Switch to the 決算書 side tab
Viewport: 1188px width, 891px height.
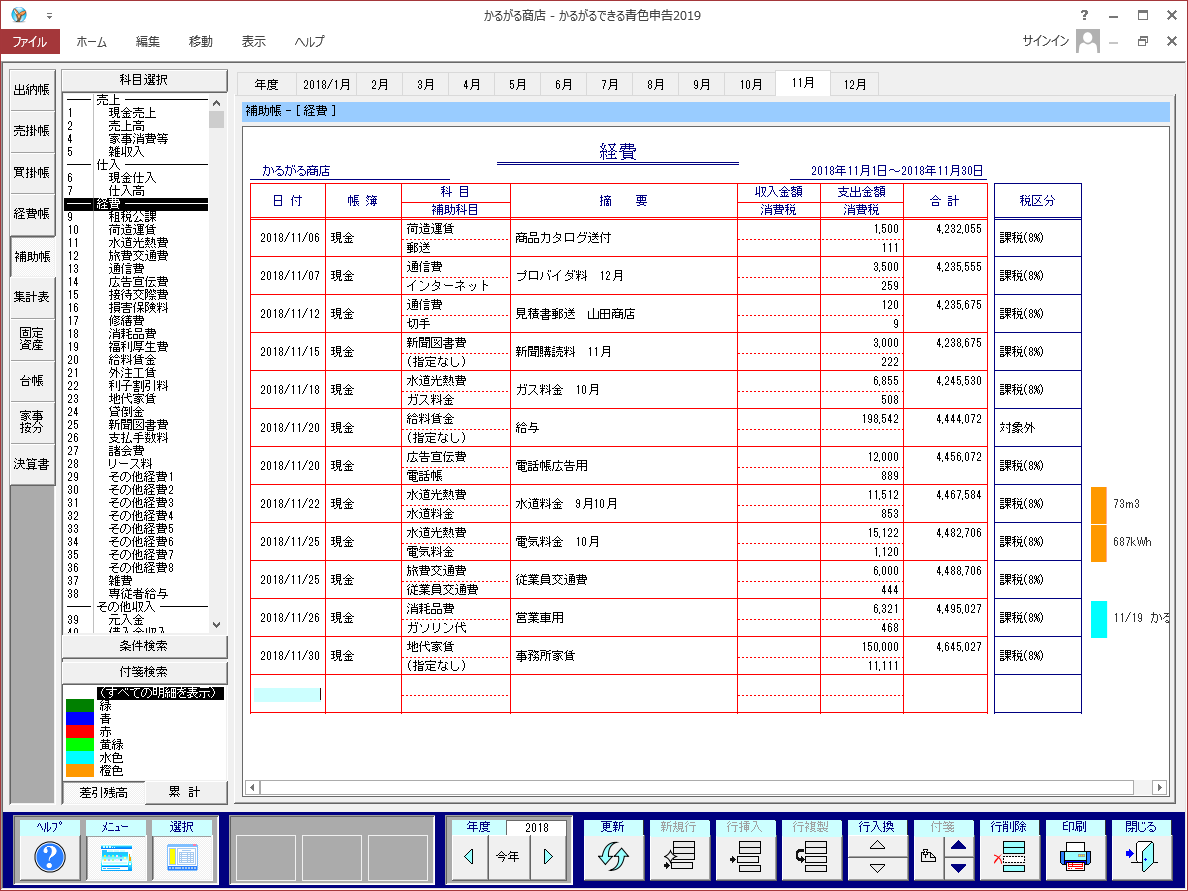32,464
